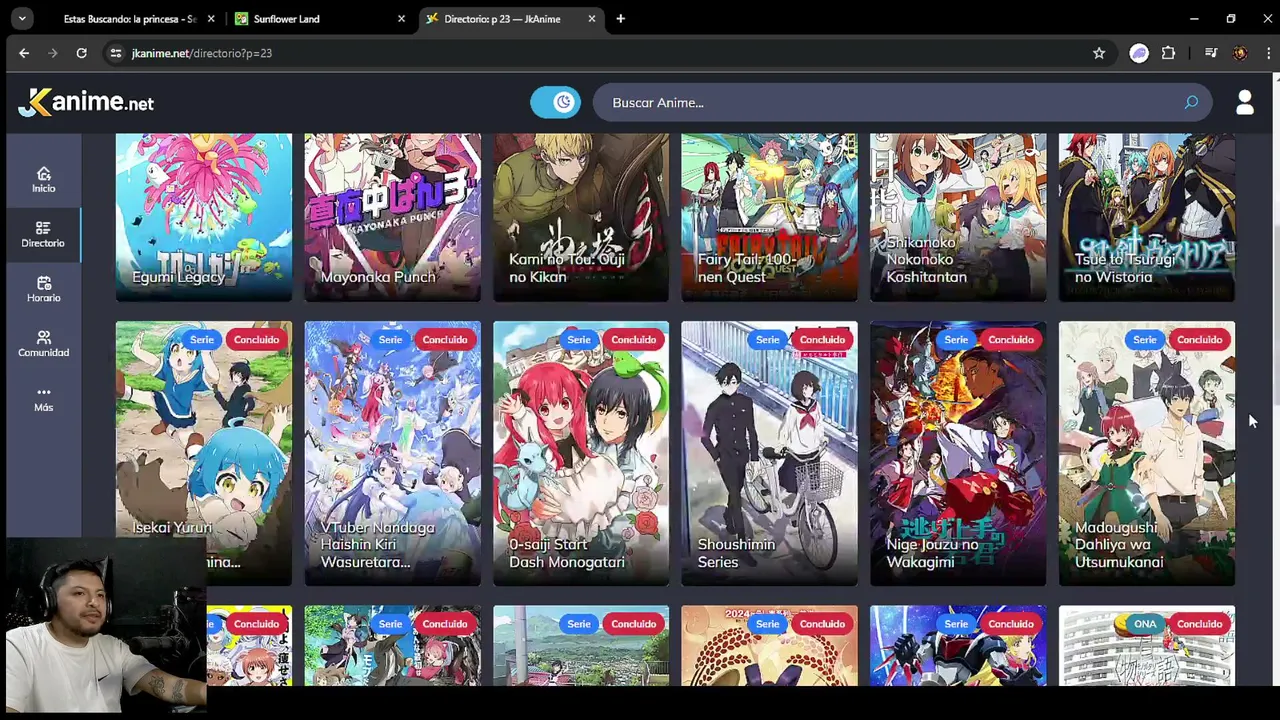Switch to the "Estas Buscando: la princesa" tab
1280x720 pixels.
tap(129, 18)
